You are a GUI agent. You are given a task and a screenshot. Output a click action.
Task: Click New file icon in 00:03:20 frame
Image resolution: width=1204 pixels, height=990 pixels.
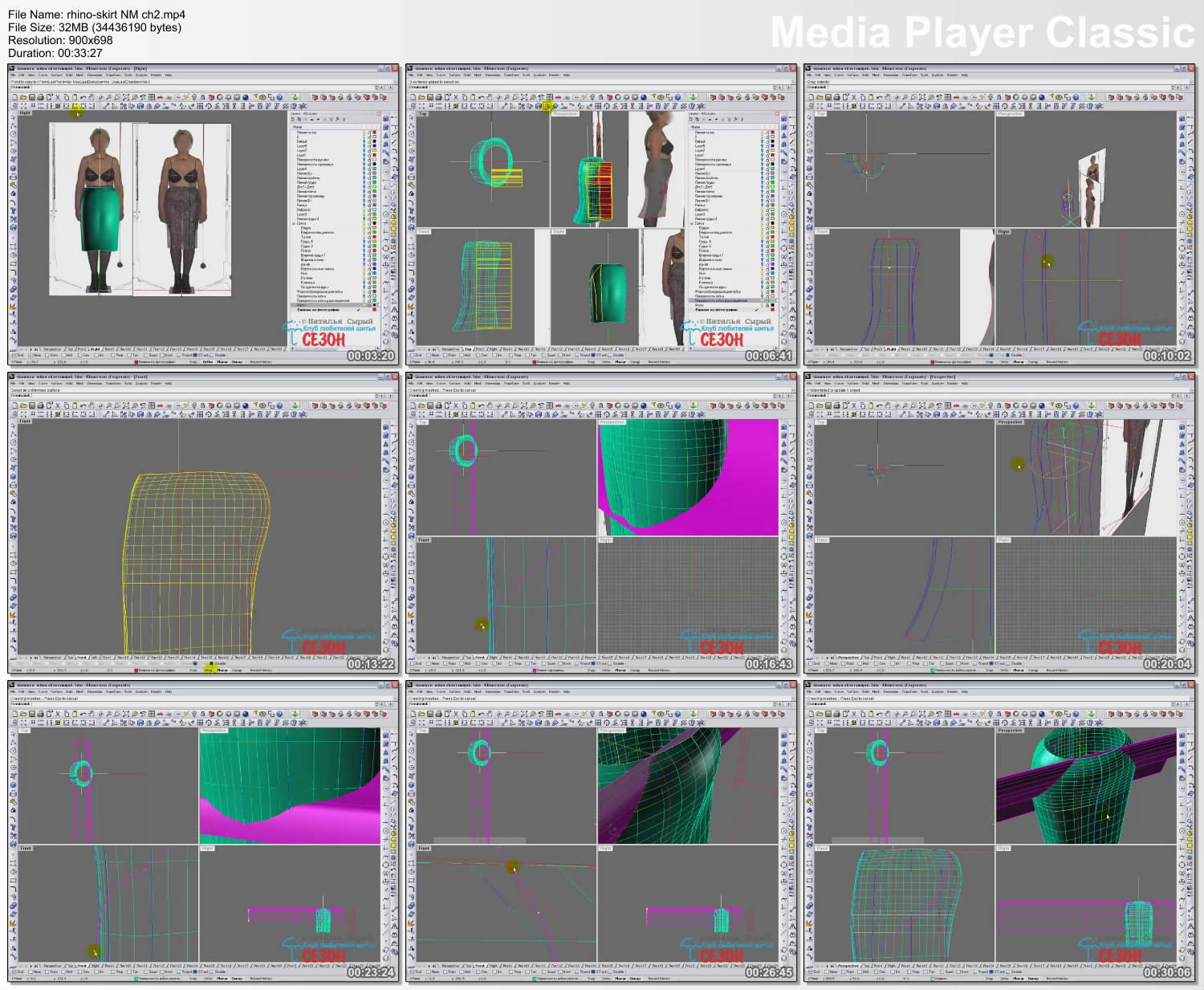(x=14, y=98)
